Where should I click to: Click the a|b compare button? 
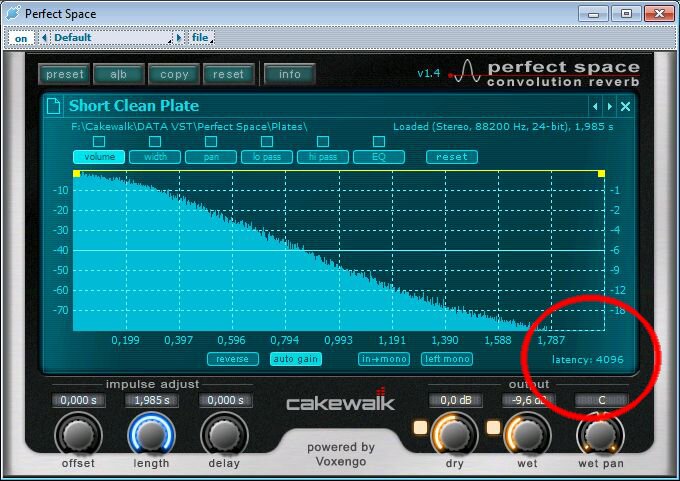pyautogui.click(x=119, y=75)
